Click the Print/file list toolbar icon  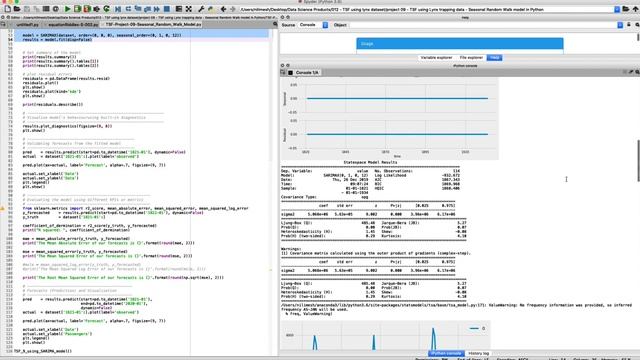pos(46,9)
